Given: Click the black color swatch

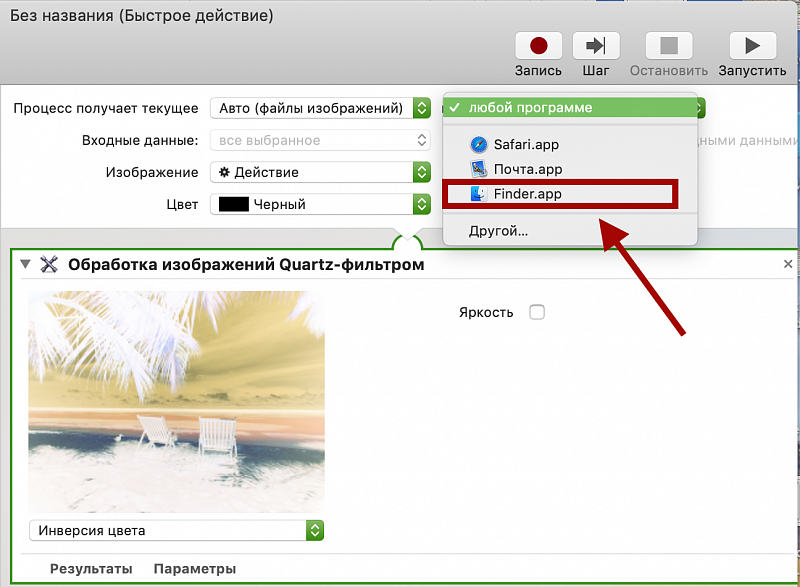Looking at the screenshot, I should pyautogui.click(x=234, y=205).
